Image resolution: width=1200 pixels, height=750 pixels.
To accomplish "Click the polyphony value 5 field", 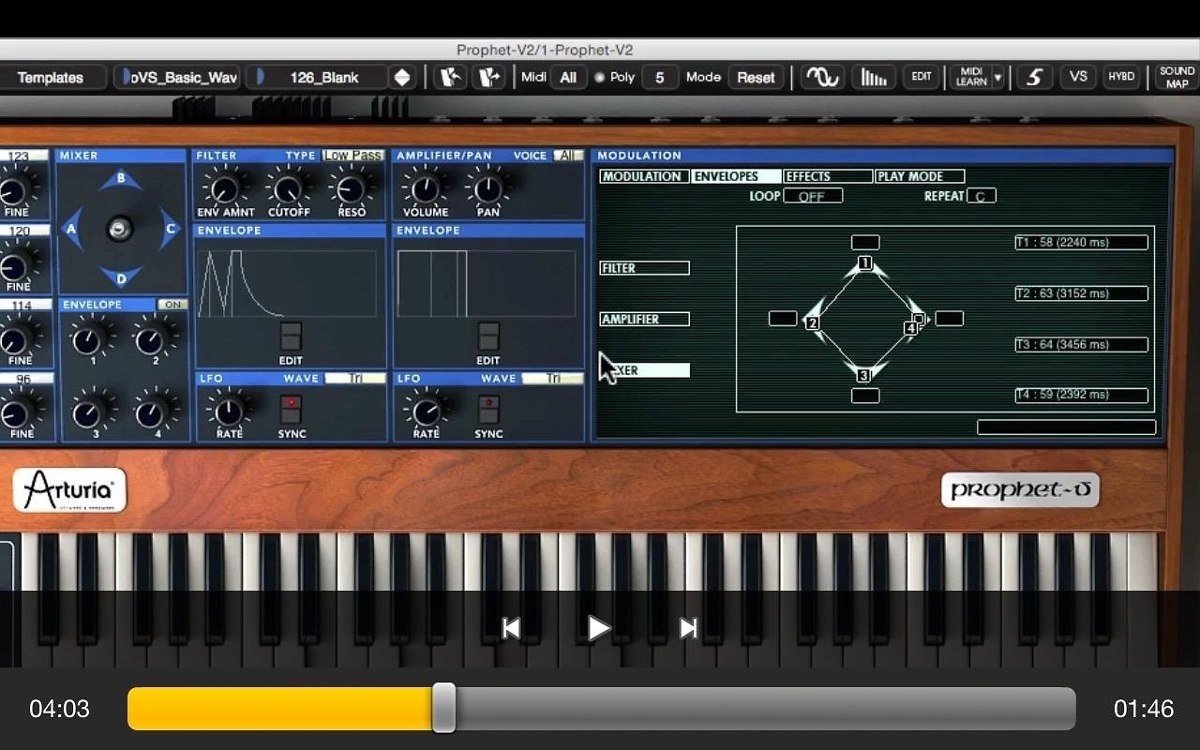I will 659,77.
